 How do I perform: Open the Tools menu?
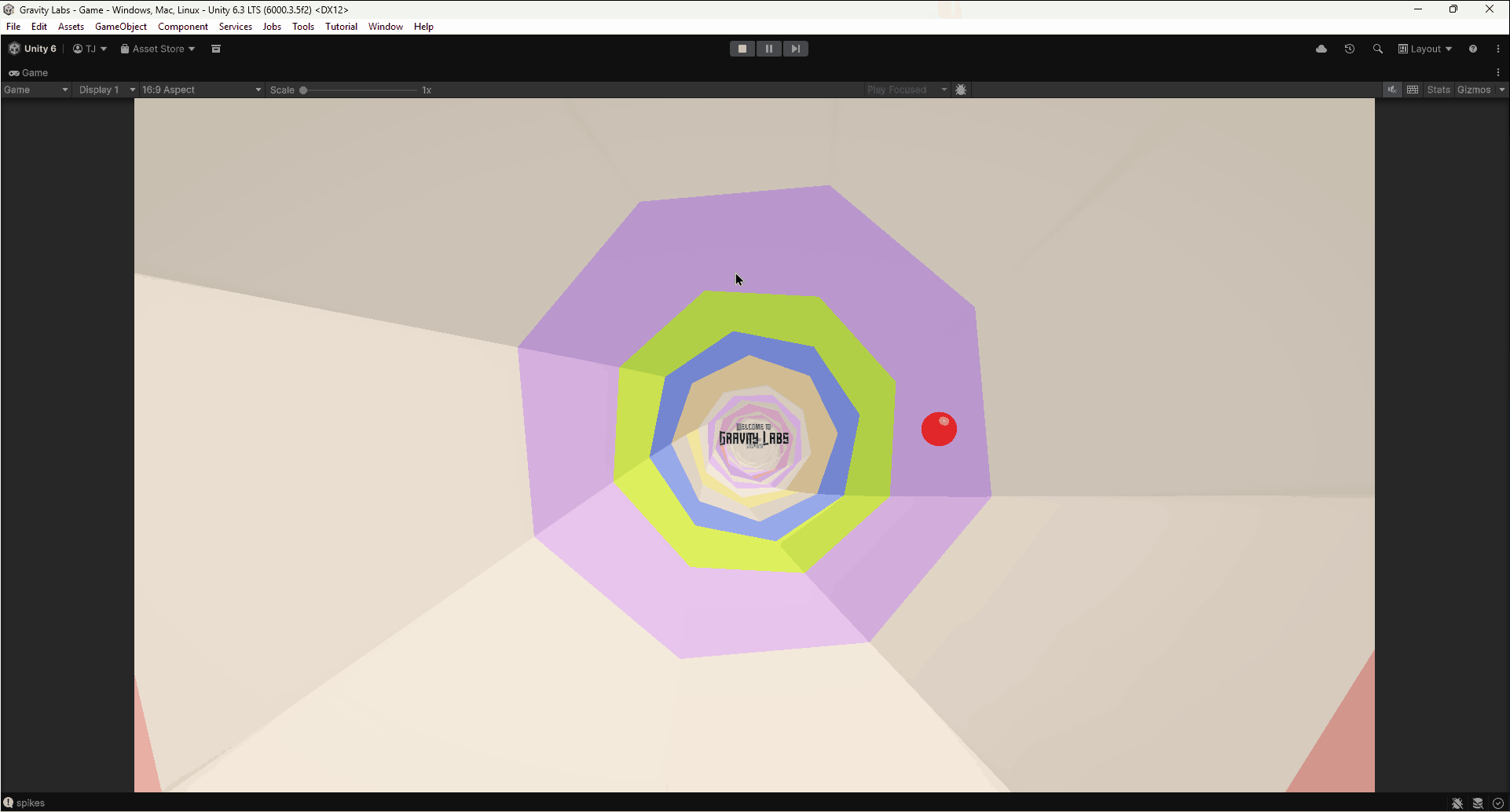[303, 27]
